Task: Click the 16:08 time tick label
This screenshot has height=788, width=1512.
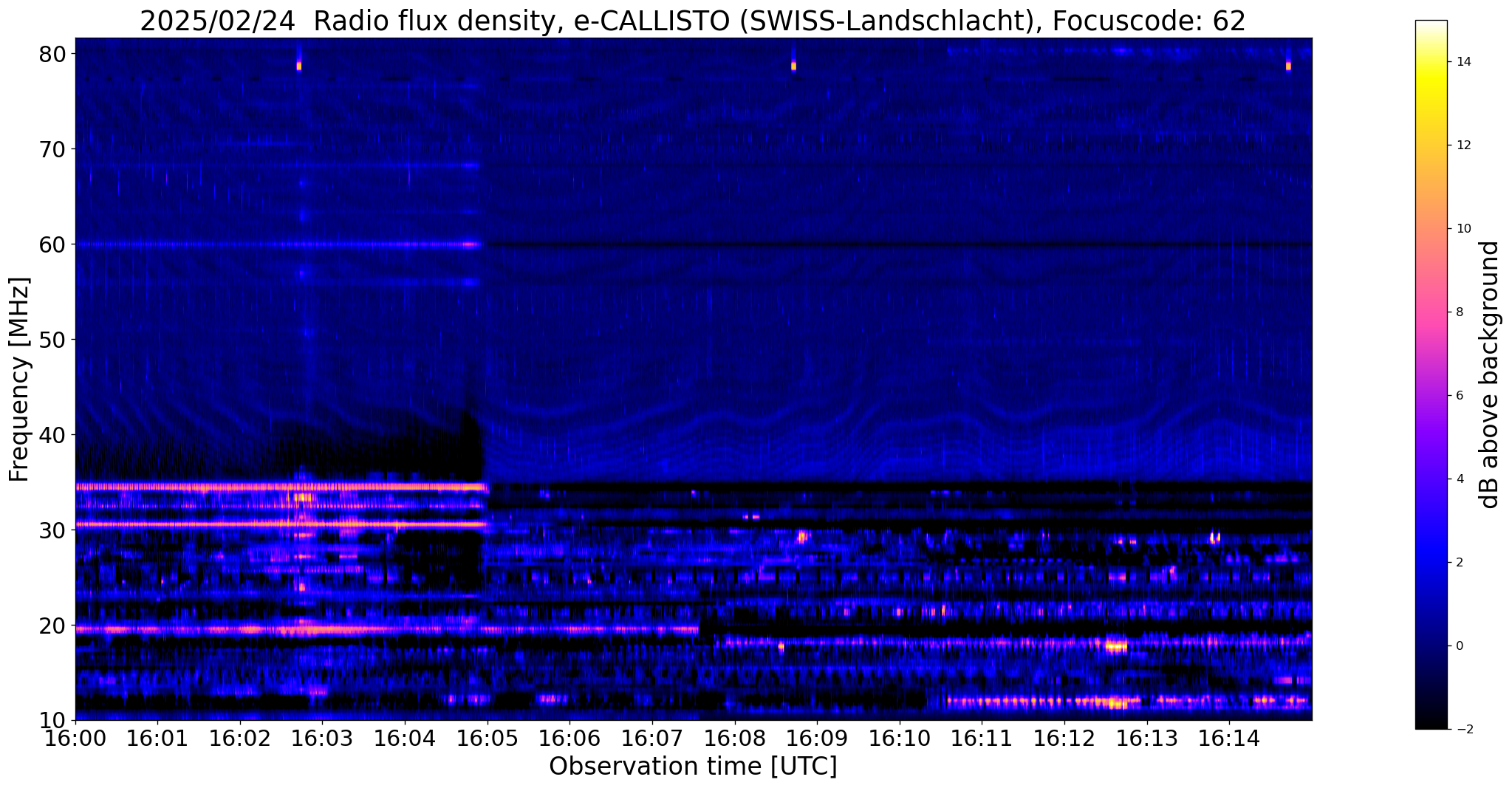Action: 735,737
